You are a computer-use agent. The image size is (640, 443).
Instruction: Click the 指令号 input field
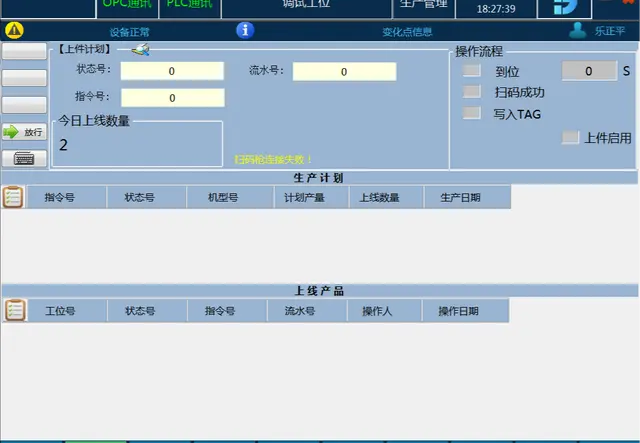click(172, 98)
